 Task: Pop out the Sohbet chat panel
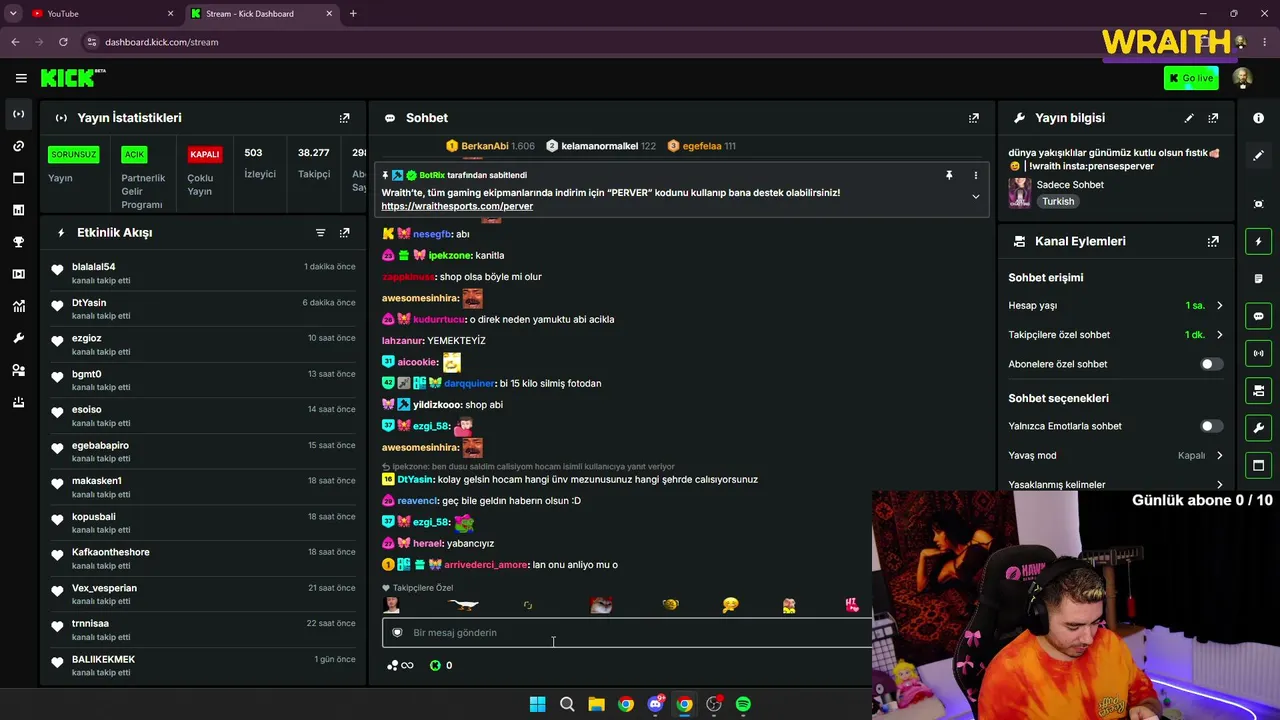click(973, 118)
